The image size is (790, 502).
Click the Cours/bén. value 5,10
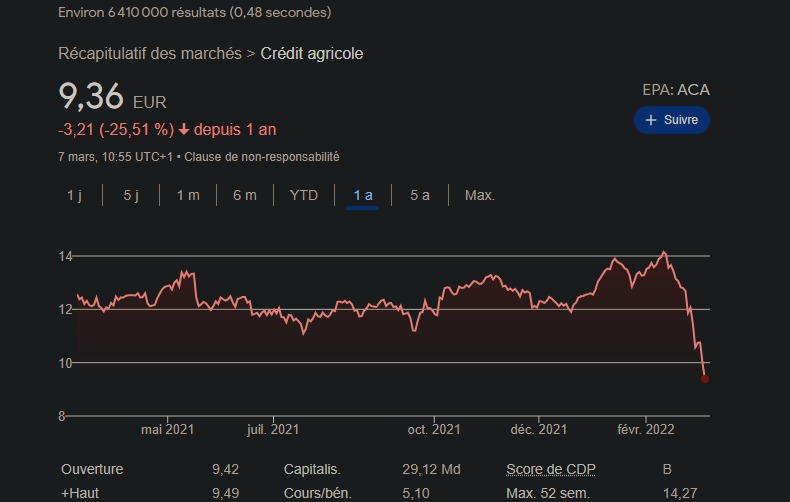coord(416,492)
